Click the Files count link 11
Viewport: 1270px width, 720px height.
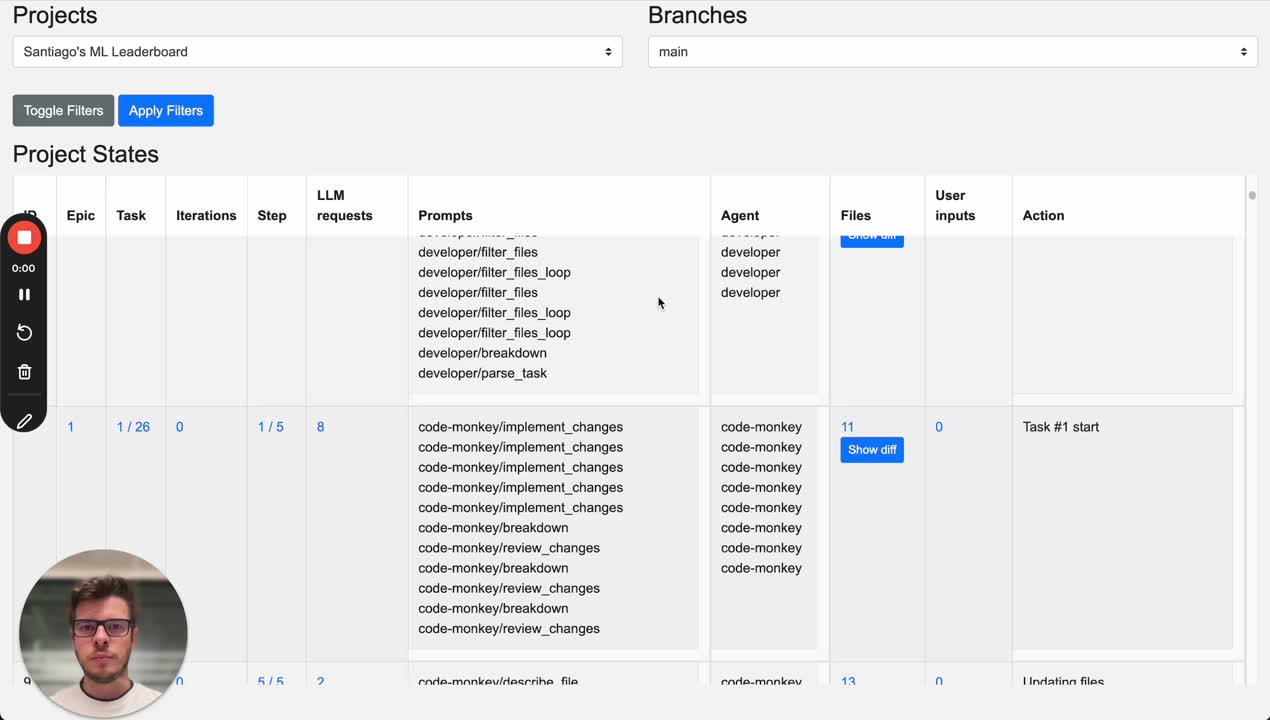tap(847, 427)
